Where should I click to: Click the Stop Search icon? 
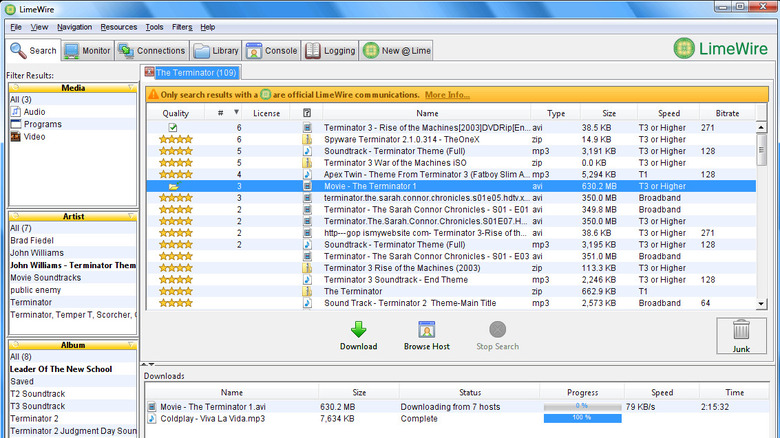[x=497, y=329]
